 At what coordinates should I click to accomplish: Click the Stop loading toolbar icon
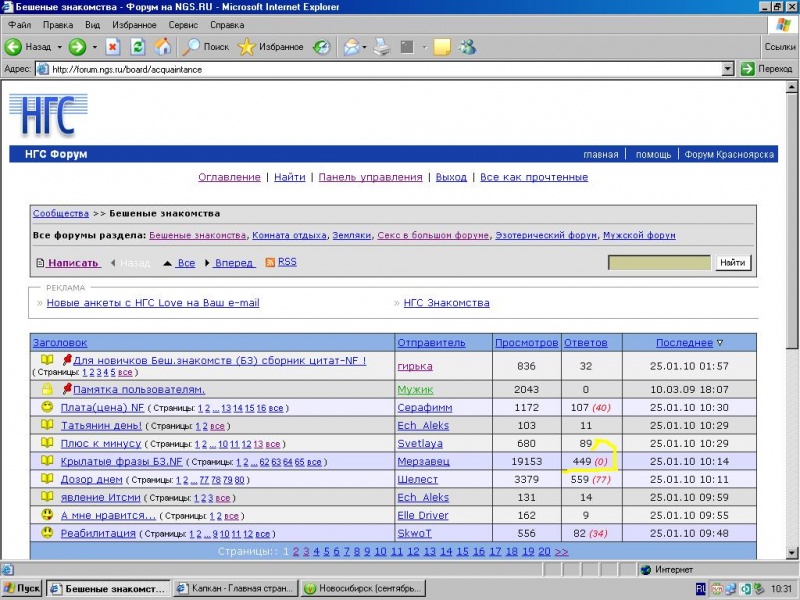(x=113, y=46)
